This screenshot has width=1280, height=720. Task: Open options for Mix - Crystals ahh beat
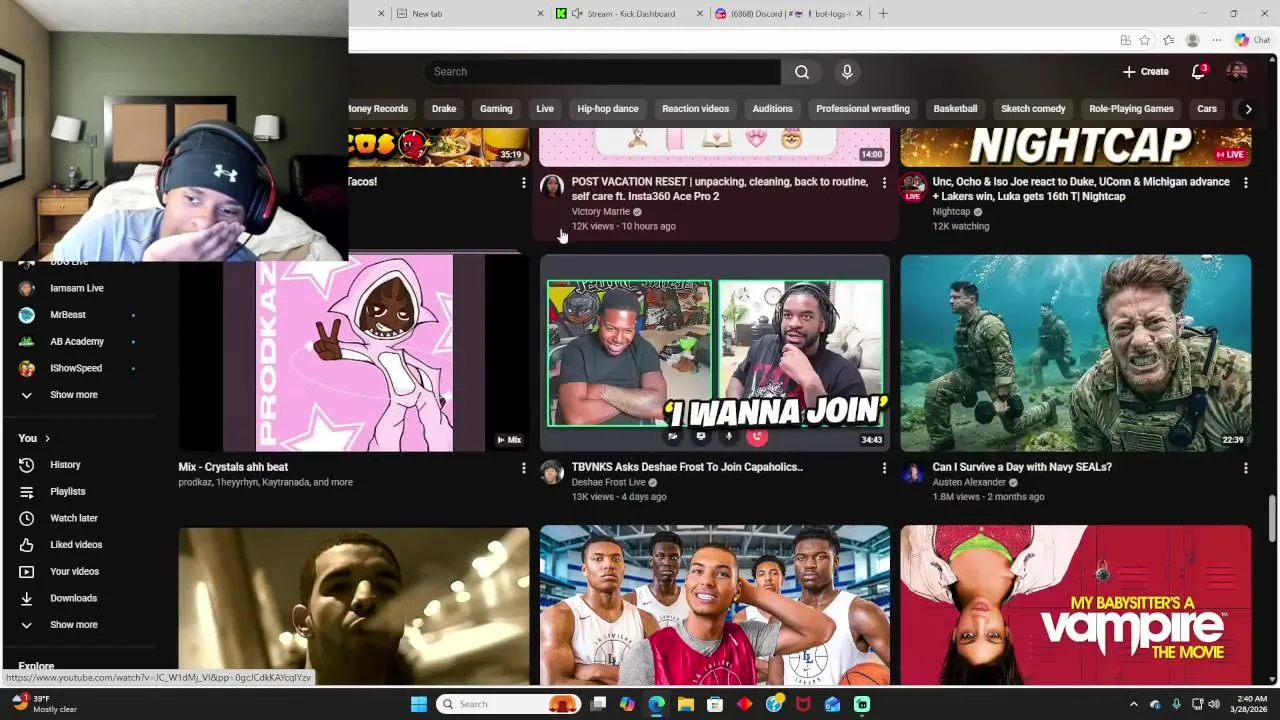tap(523, 468)
